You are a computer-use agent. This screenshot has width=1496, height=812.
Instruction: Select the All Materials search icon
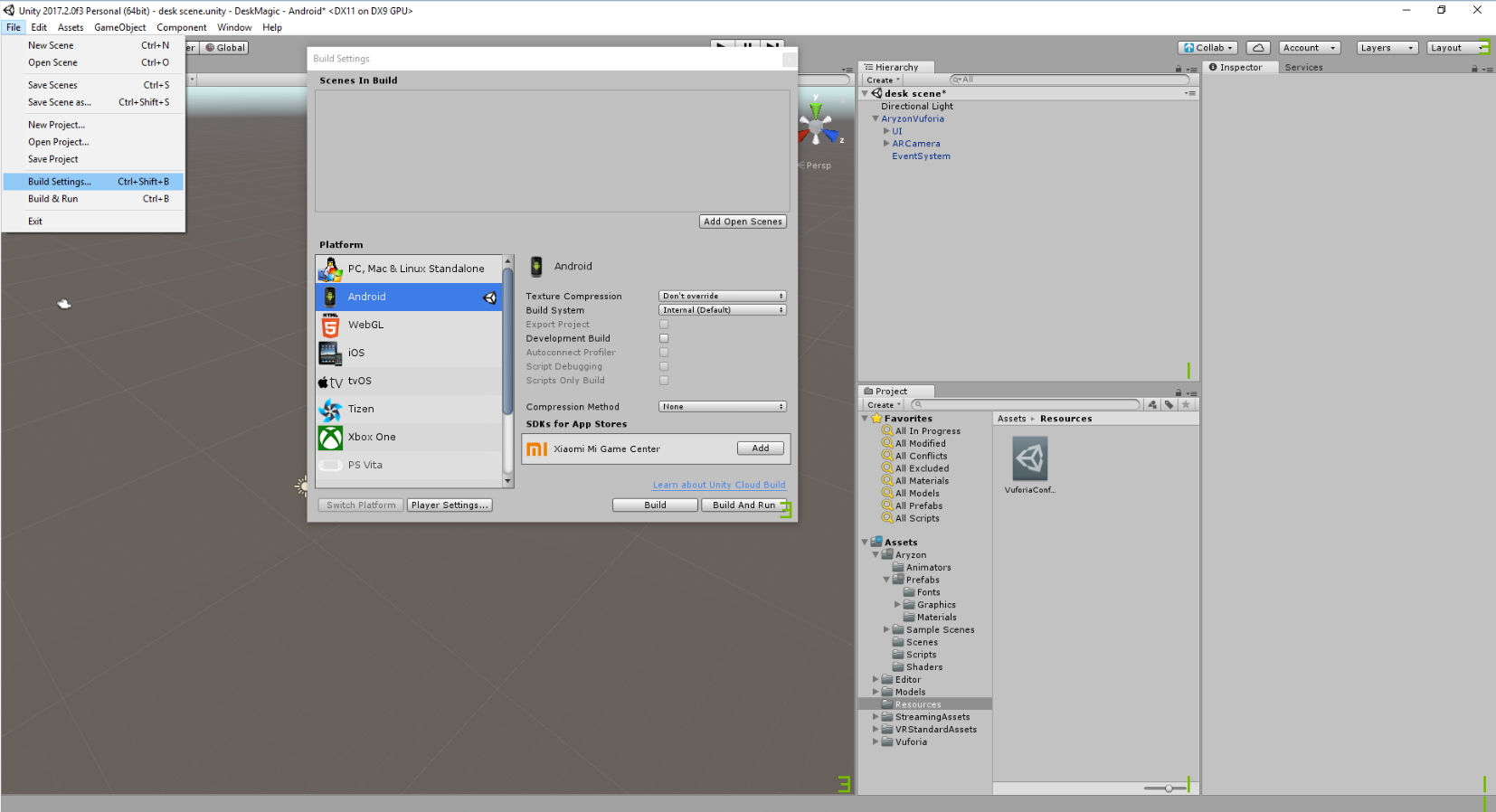click(887, 481)
